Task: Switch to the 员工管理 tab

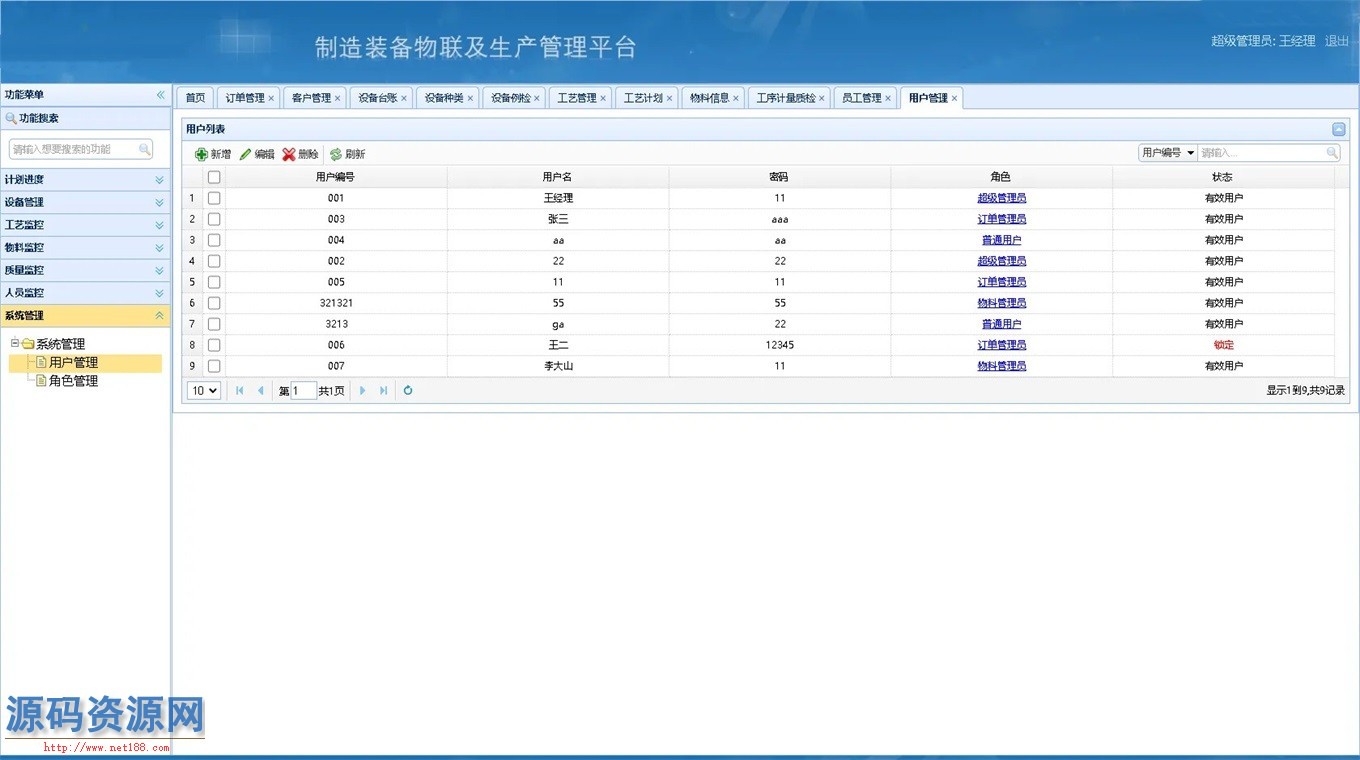Action: (x=861, y=98)
